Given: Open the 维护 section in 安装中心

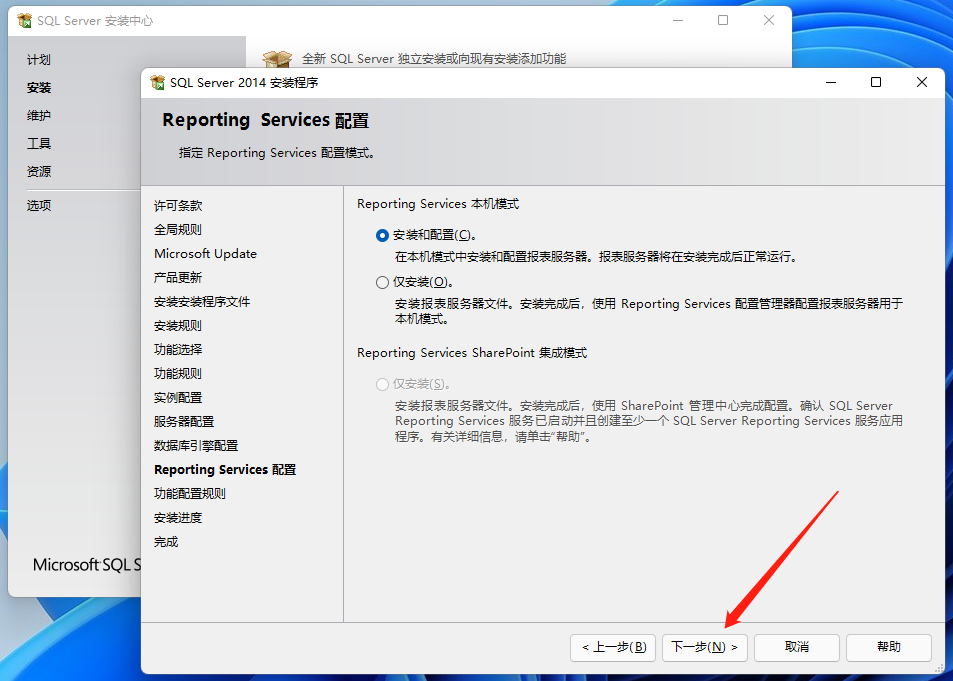Looking at the screenshot, I should 39,116.
